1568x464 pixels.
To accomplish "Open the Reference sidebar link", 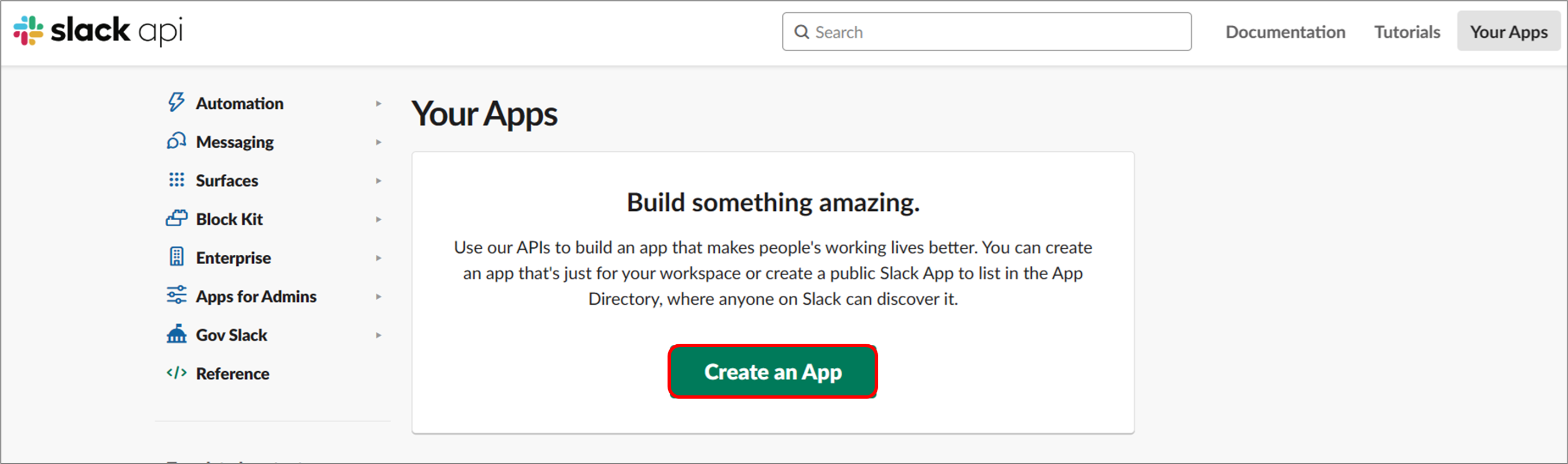I will point(232,373).
